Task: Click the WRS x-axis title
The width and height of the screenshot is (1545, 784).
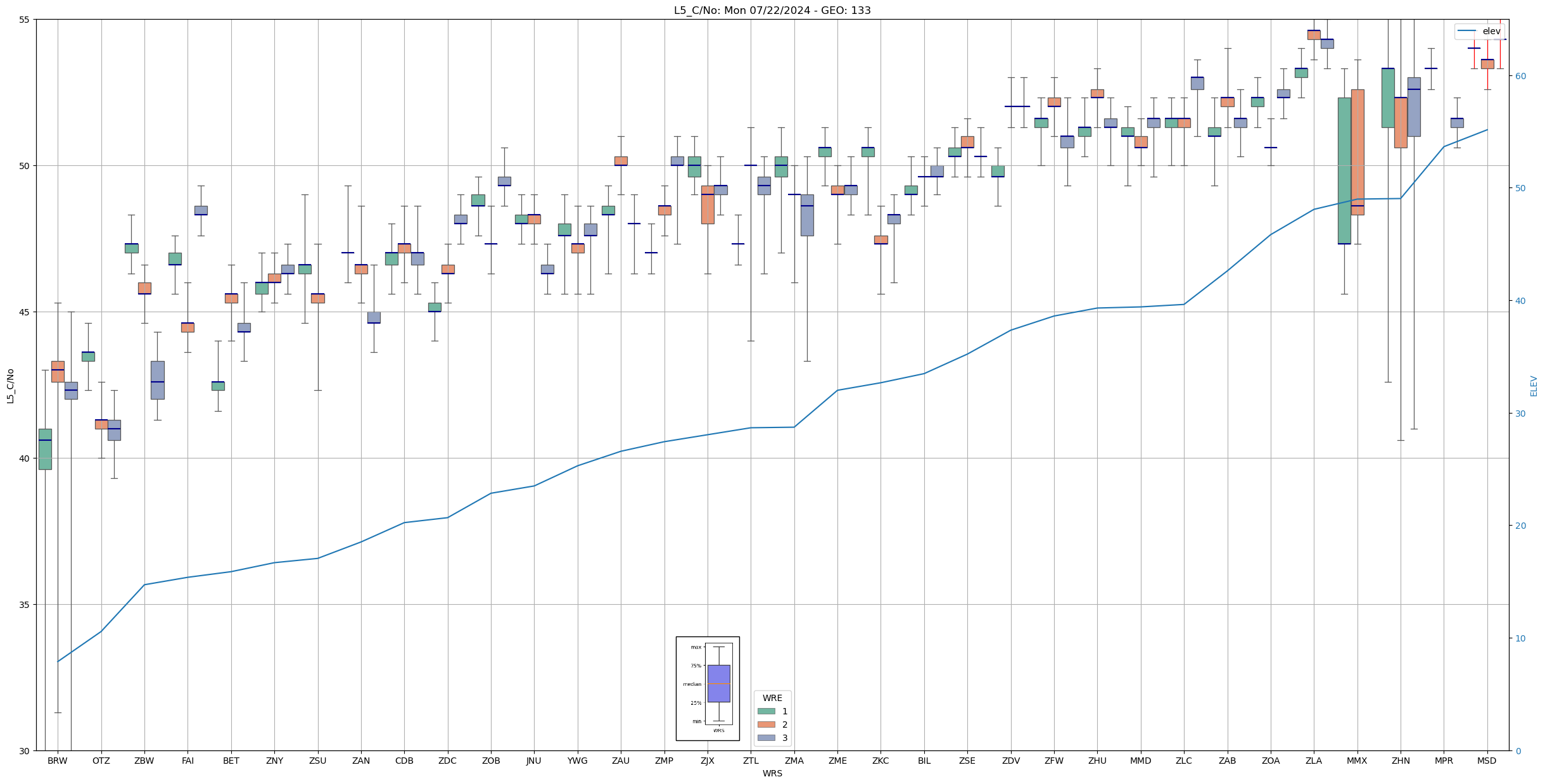Action: tap(772, 773)
